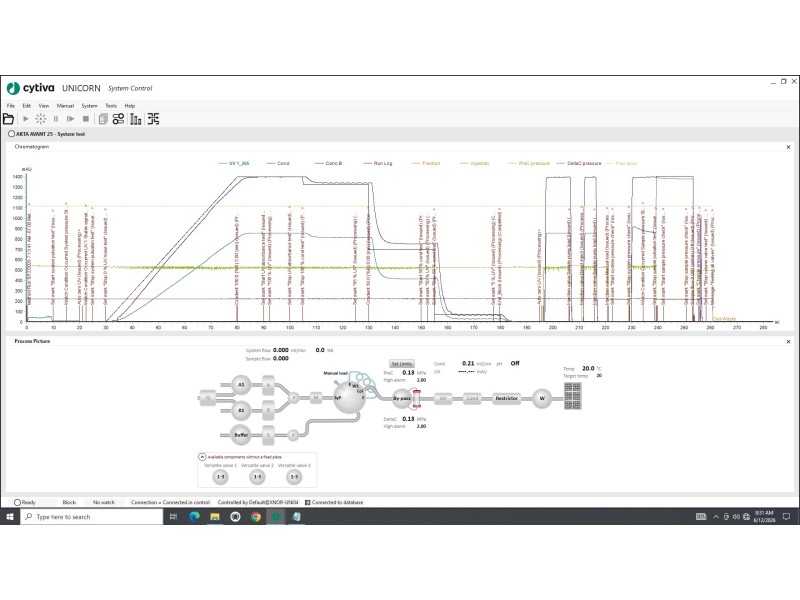Open the Manual menu

coord(65,106)
